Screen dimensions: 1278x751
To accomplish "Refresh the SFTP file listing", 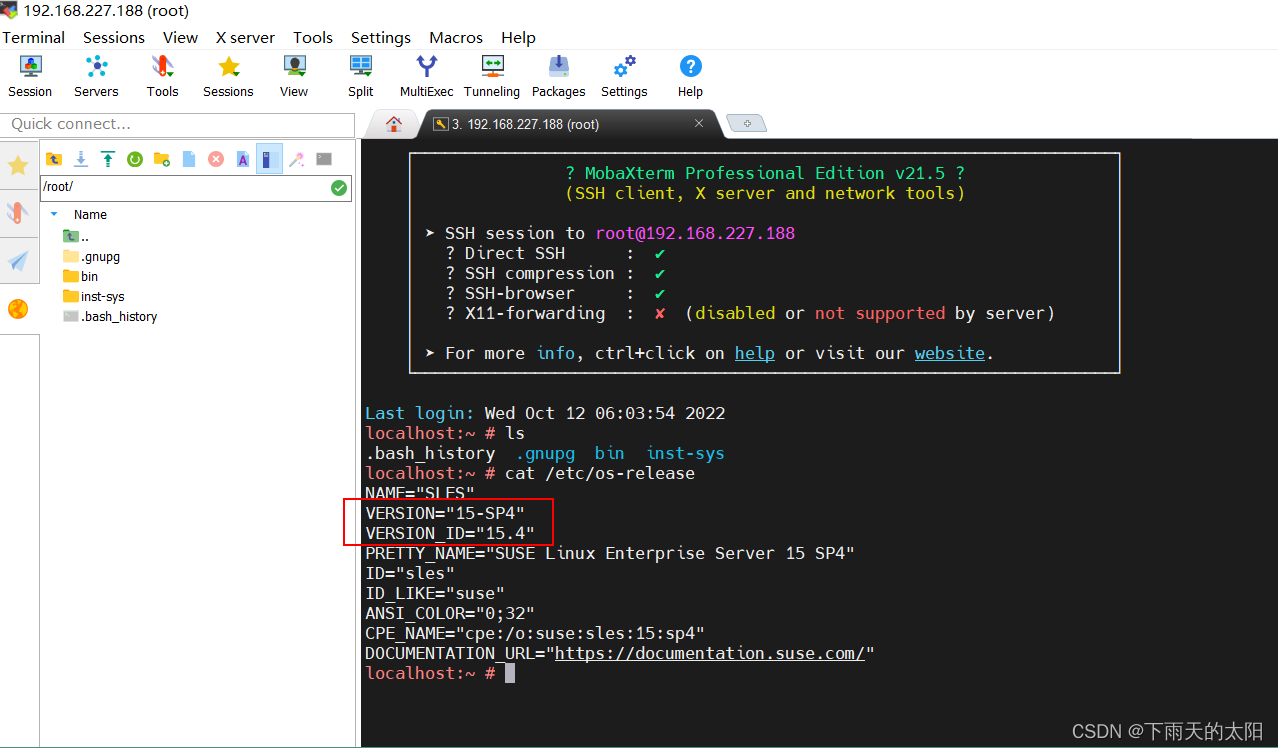I will (134, 158).
